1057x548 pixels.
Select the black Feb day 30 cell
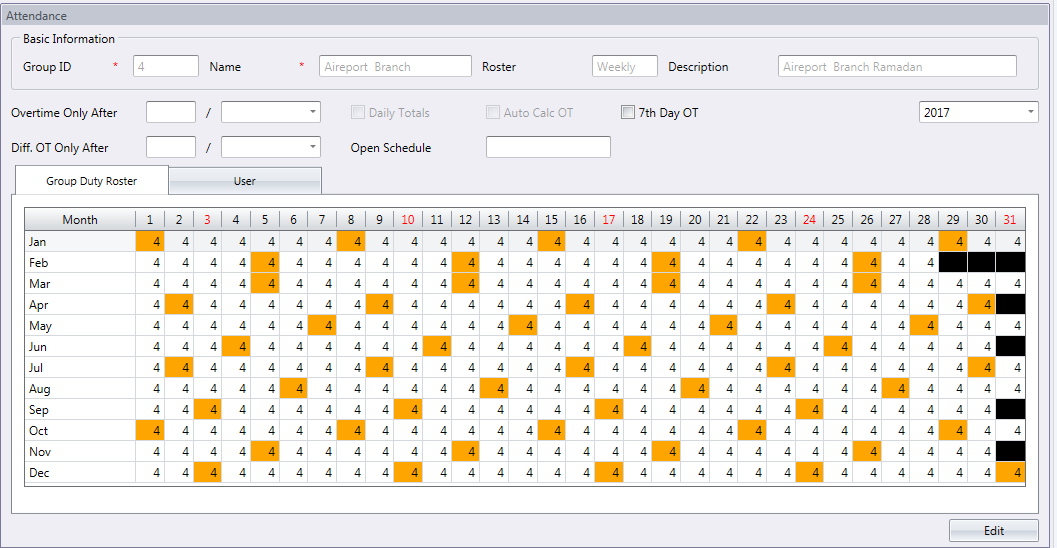[x=982, y=262]
